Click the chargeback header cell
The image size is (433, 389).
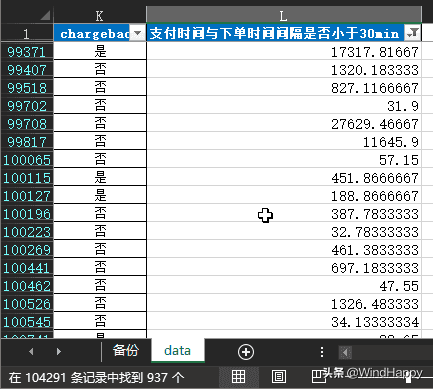coord(100,33)
